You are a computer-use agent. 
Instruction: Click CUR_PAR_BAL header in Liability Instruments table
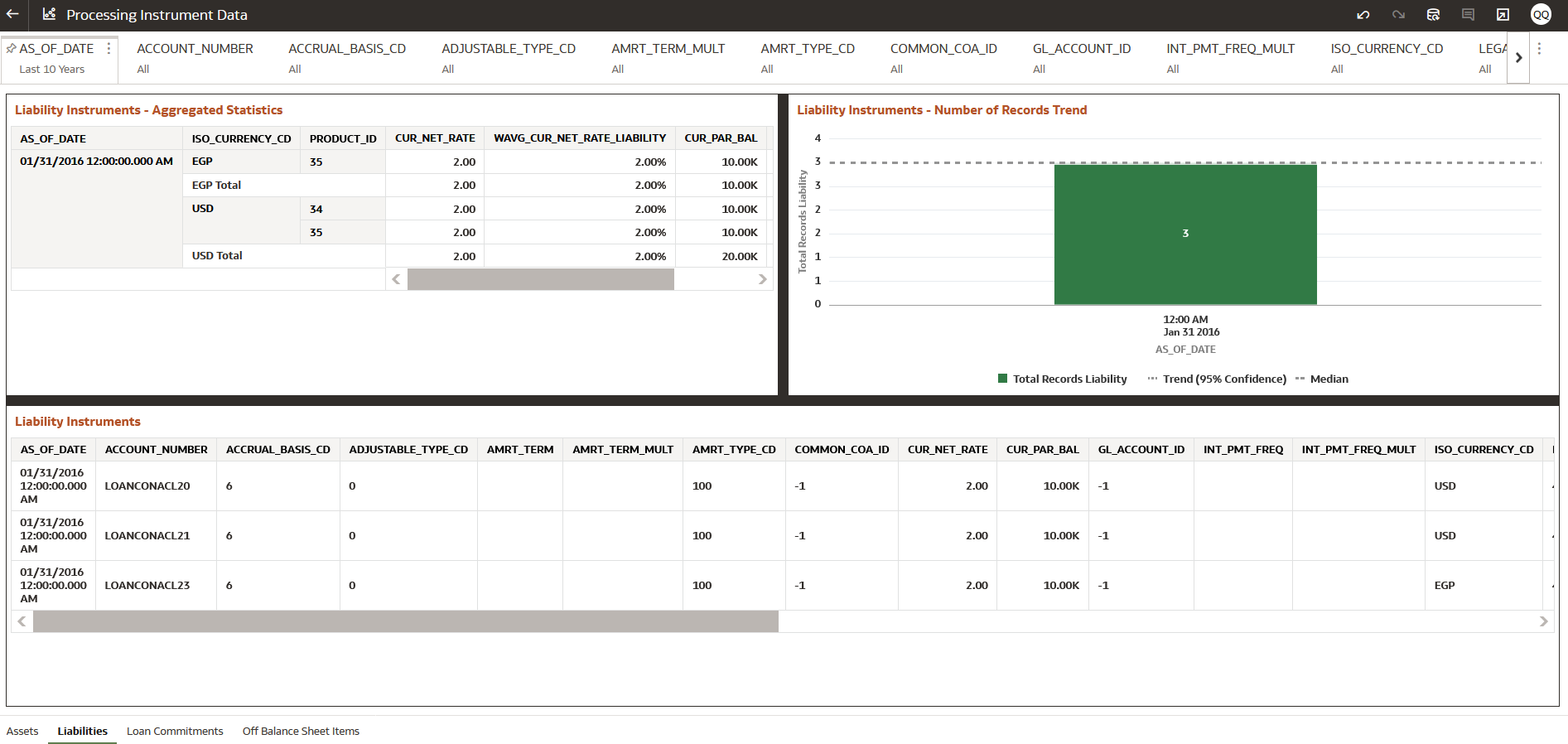[1042, 449]
